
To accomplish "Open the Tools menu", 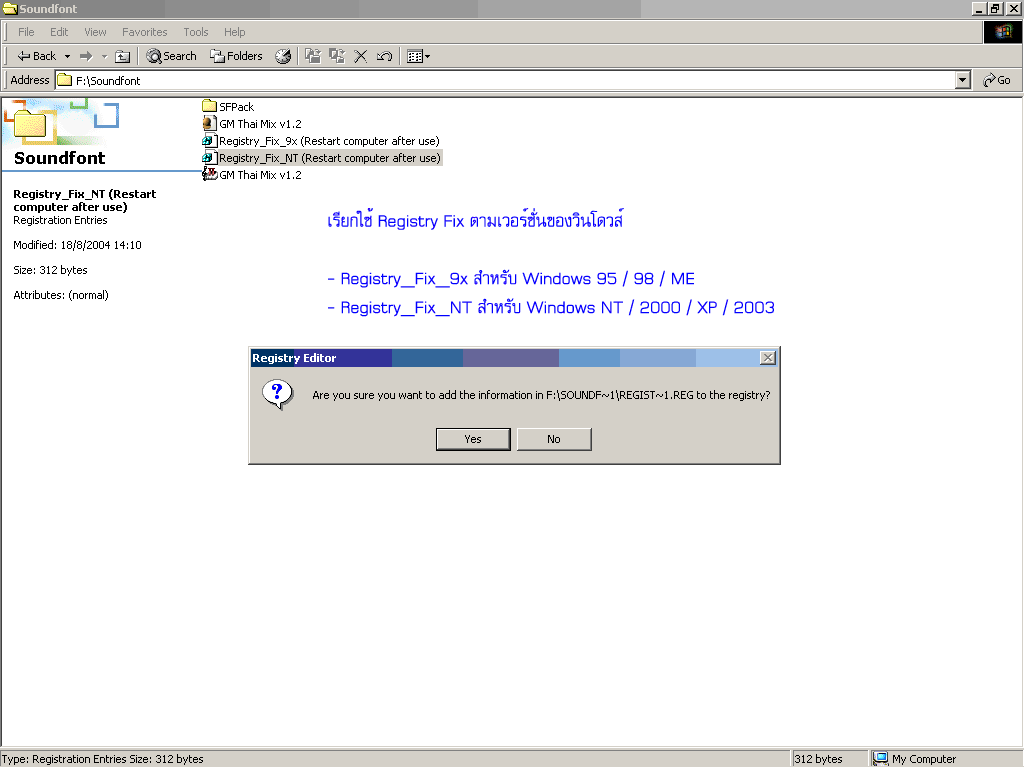I will pyautogui.click(x=196, y=32).
